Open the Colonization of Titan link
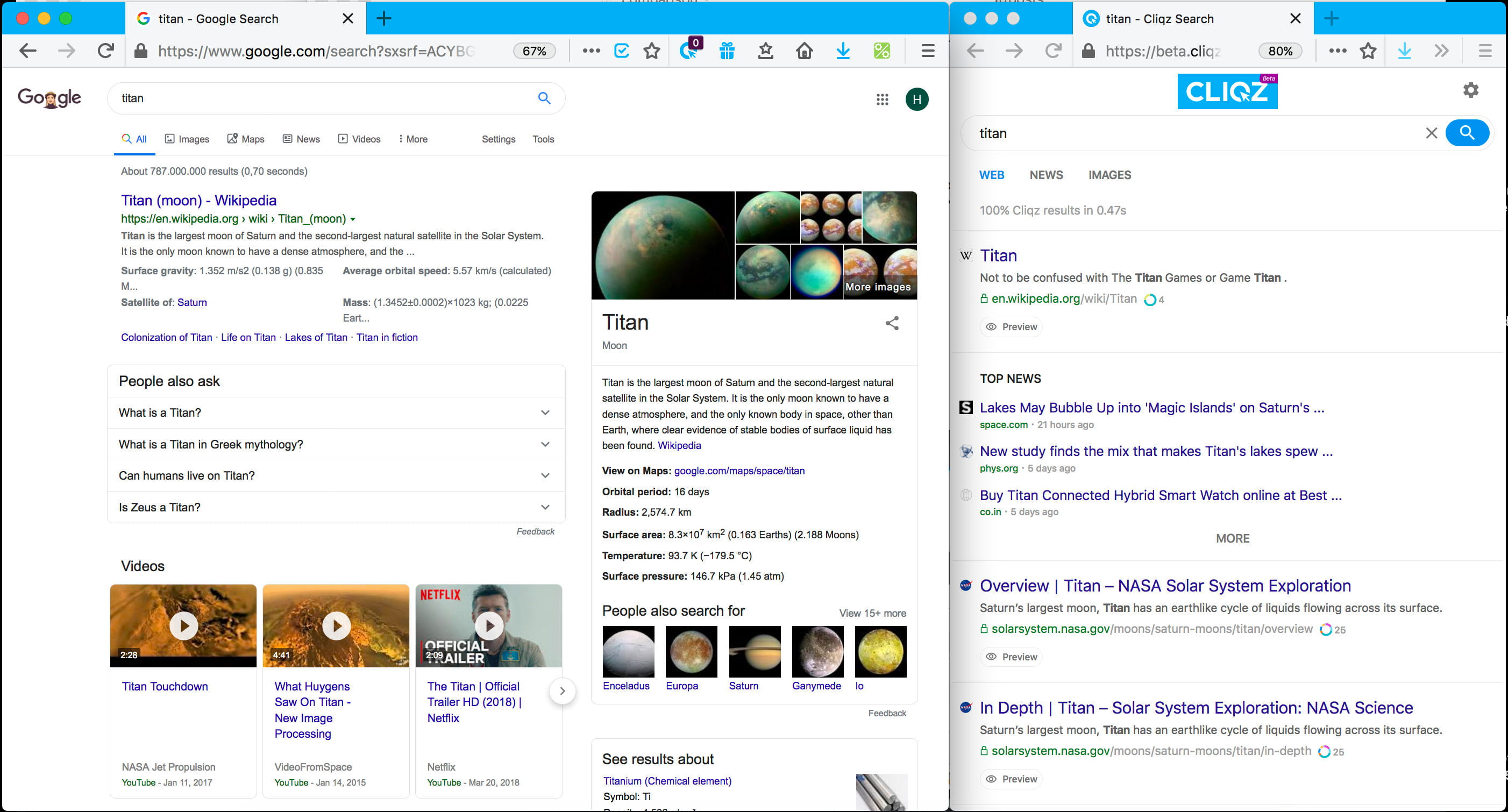This screenshot has height=812, width=1508. tap(166, 338)
